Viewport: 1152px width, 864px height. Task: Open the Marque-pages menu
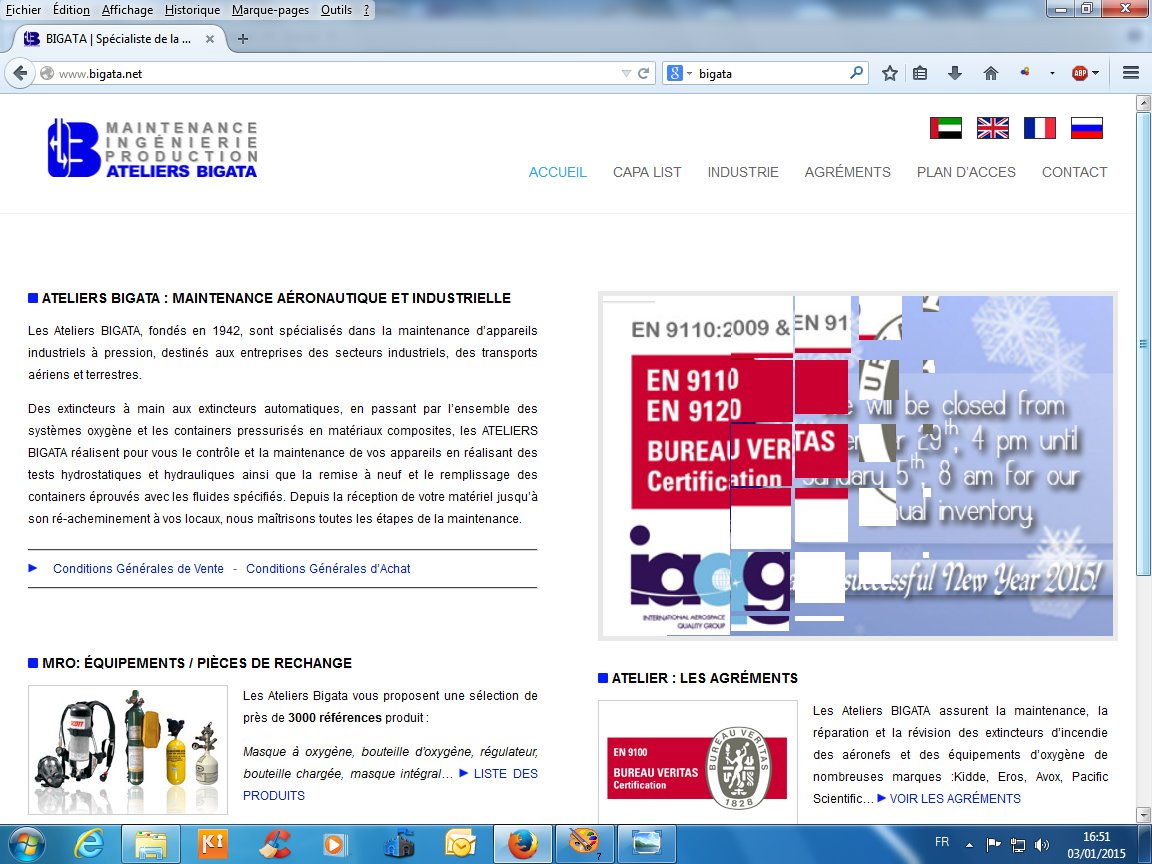tap(270, 10)
